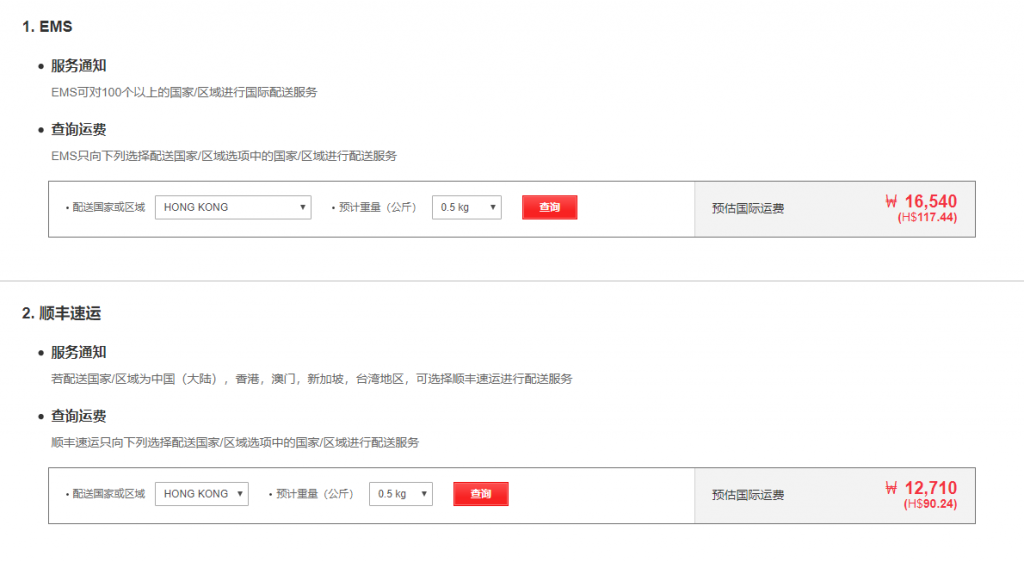The width and height of the screenshot is (1024, 562).
Task: Open the EMS destination country dropdown
Action: click(233, 207)
